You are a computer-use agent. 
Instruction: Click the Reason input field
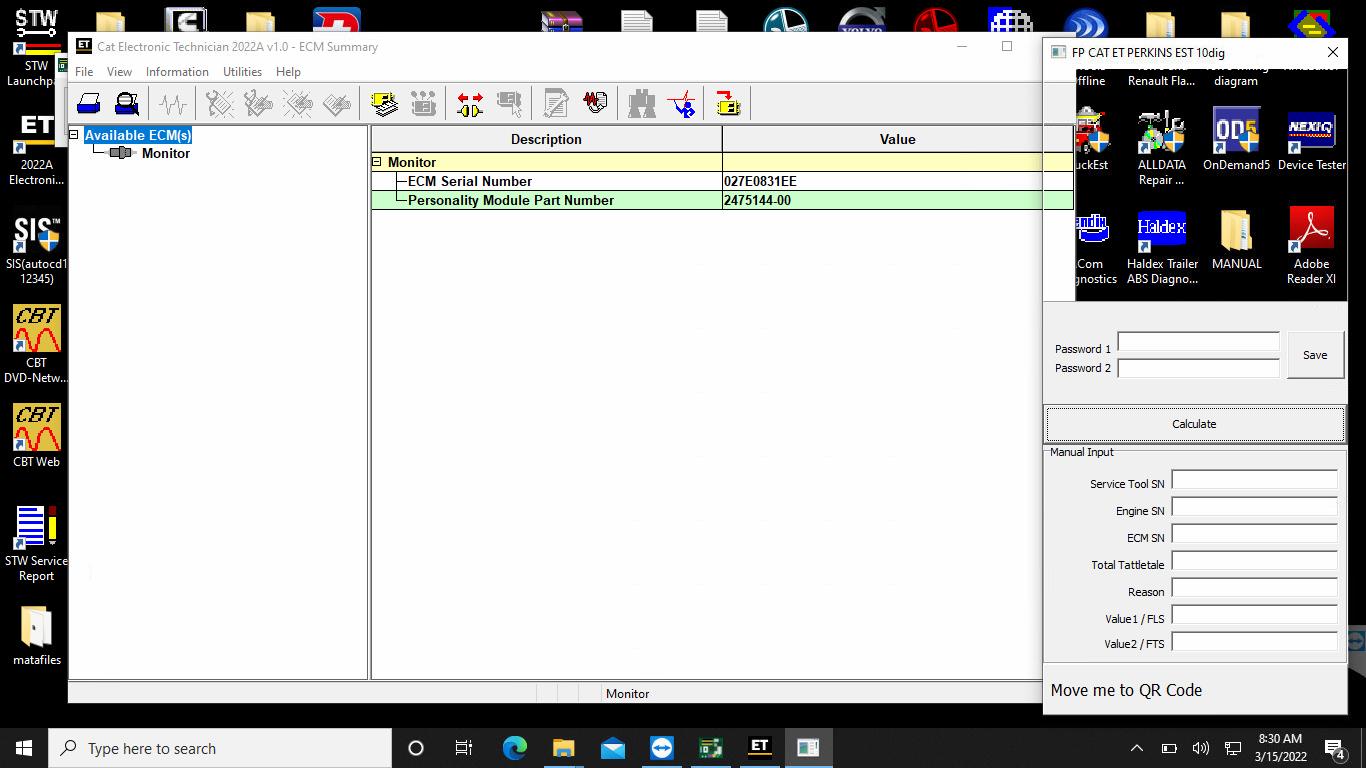point(1254,588)
